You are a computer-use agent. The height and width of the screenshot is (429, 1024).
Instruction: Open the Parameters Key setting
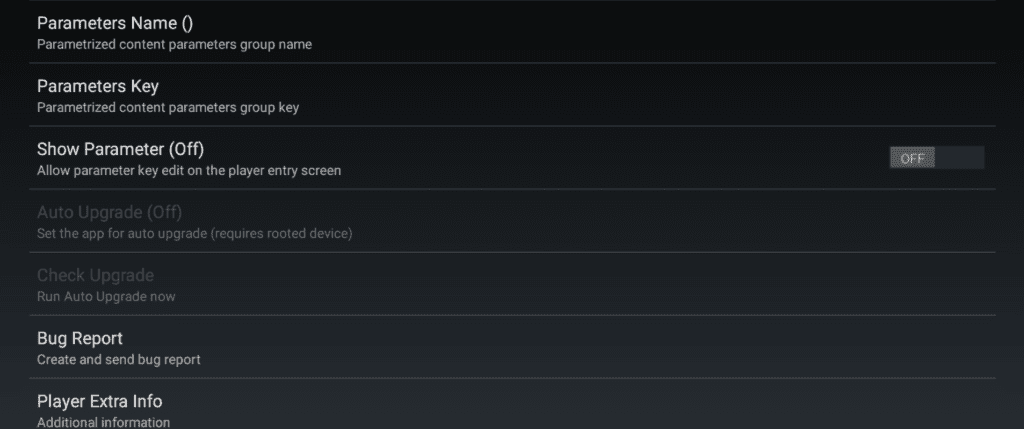98,86
